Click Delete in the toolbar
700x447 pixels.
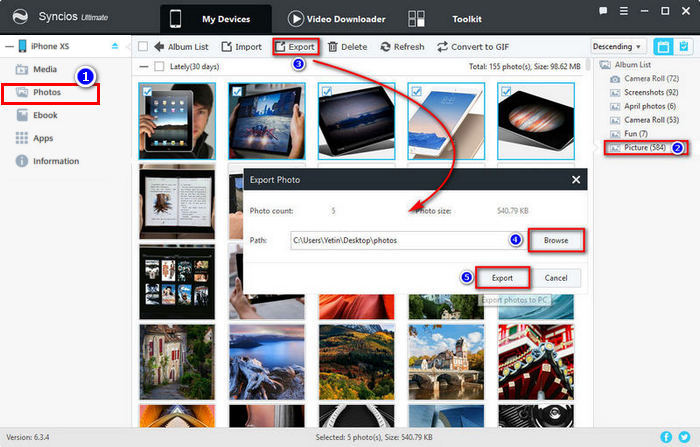(347, 46)
